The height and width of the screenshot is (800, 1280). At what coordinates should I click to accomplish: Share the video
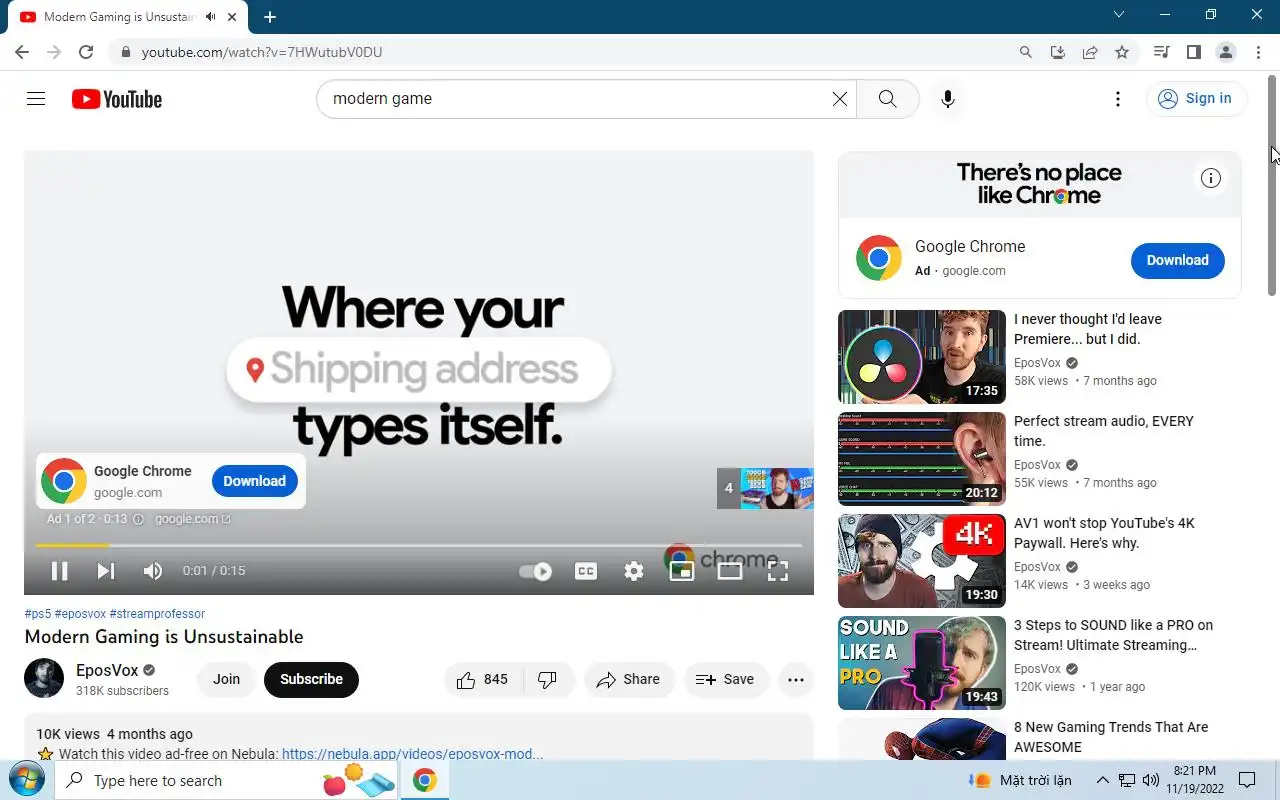(629, 680)
